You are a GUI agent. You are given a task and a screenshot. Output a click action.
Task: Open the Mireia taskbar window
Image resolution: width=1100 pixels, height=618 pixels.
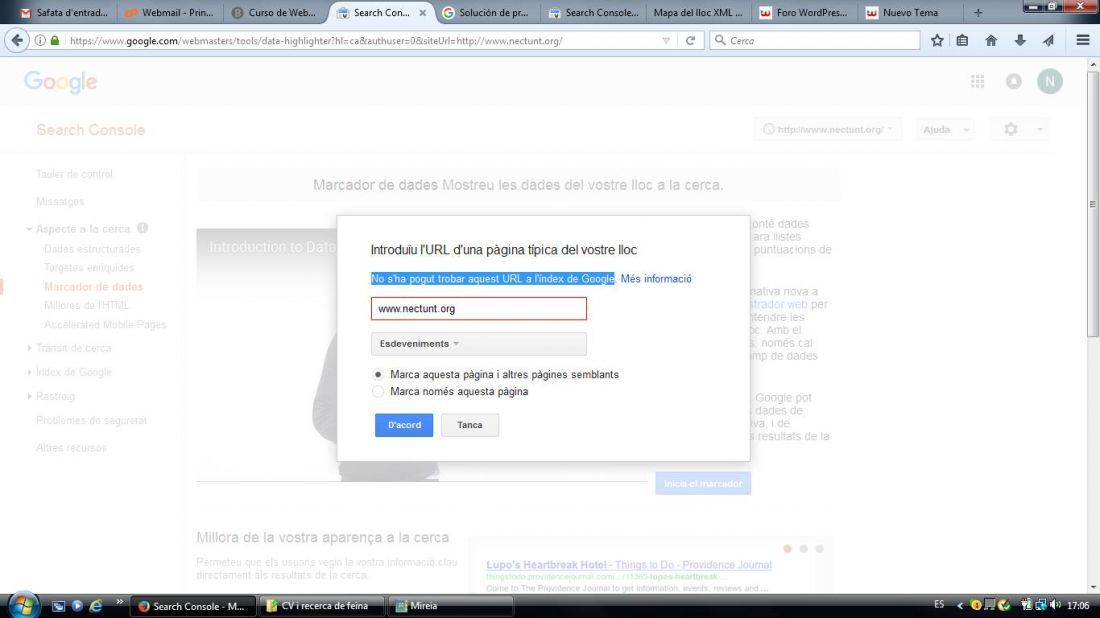[450, 606]
